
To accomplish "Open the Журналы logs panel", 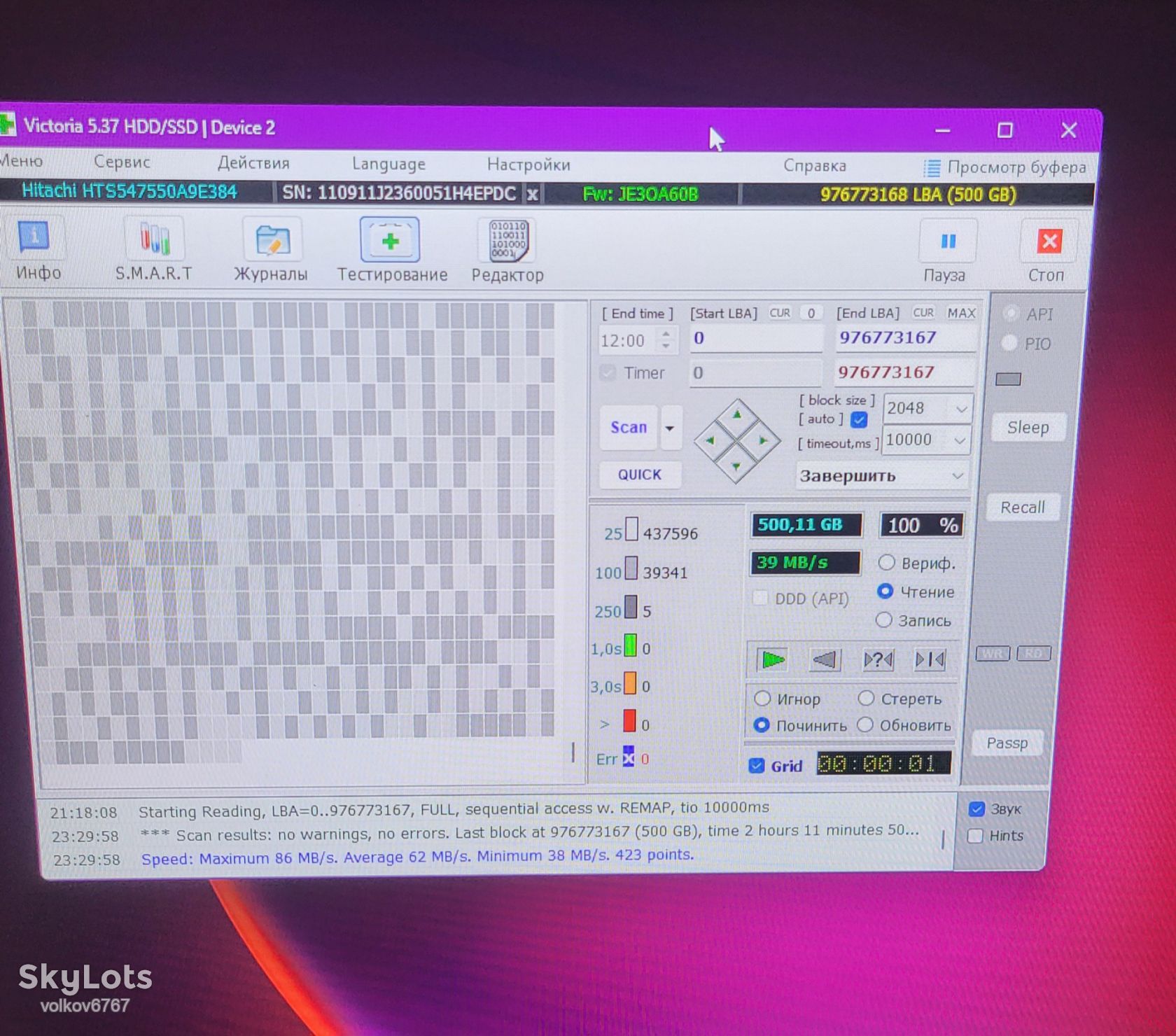I will [x=272, y=249].
